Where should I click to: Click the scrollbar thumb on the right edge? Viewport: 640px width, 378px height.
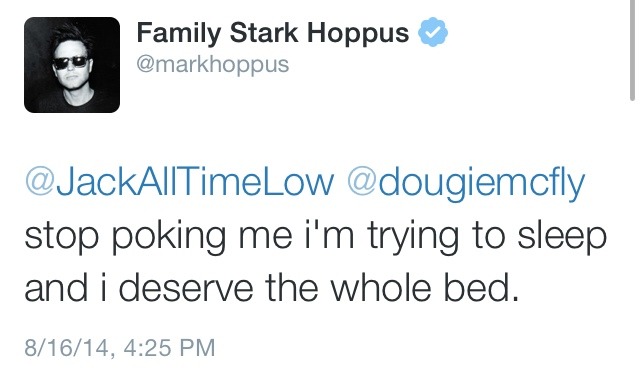pos(633,50)
